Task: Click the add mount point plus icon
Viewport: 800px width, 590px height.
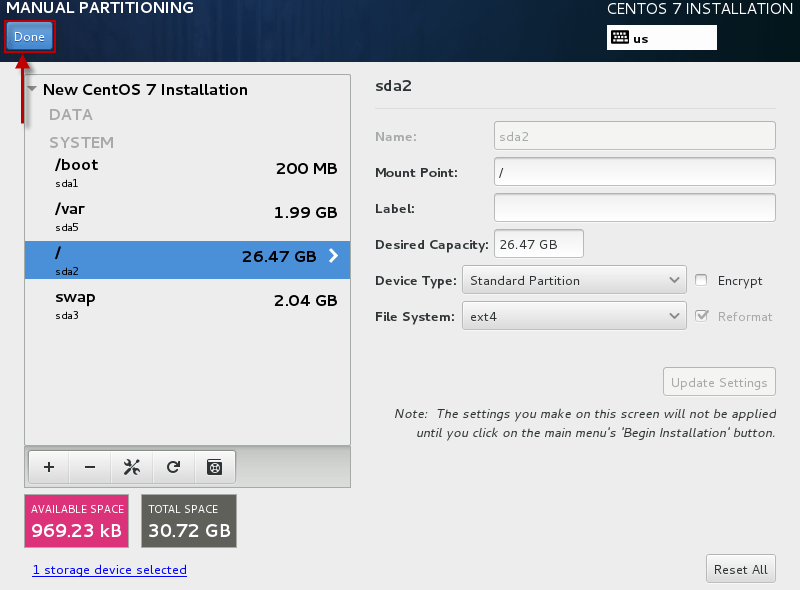Action: 49,467
